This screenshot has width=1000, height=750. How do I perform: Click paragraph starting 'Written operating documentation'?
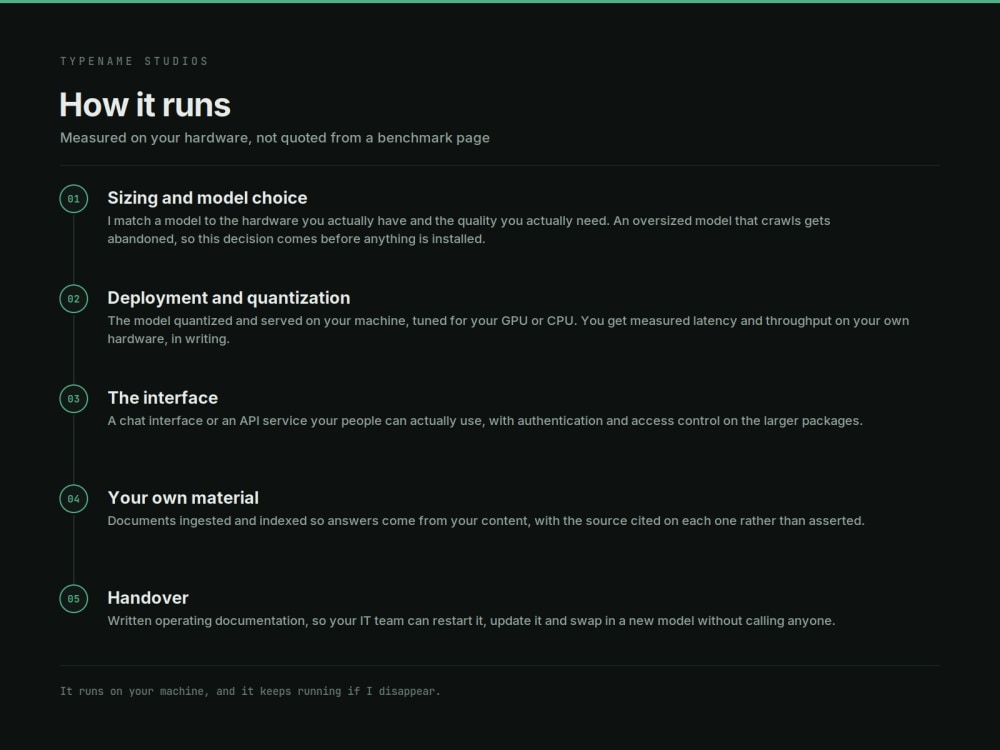(x=471, y=621)
